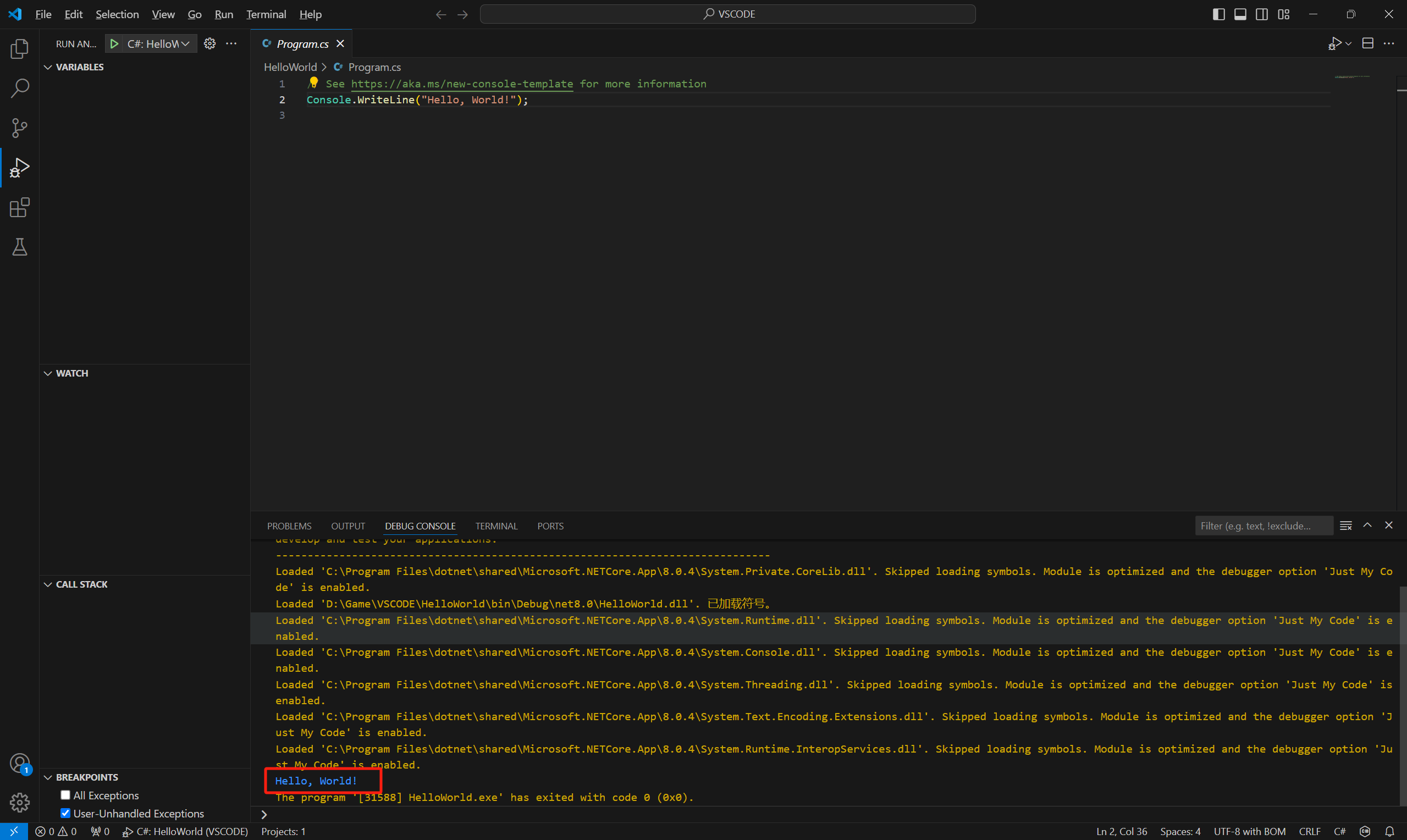Select the DEBUG CONSOLE tab

(x=420, y=526)
